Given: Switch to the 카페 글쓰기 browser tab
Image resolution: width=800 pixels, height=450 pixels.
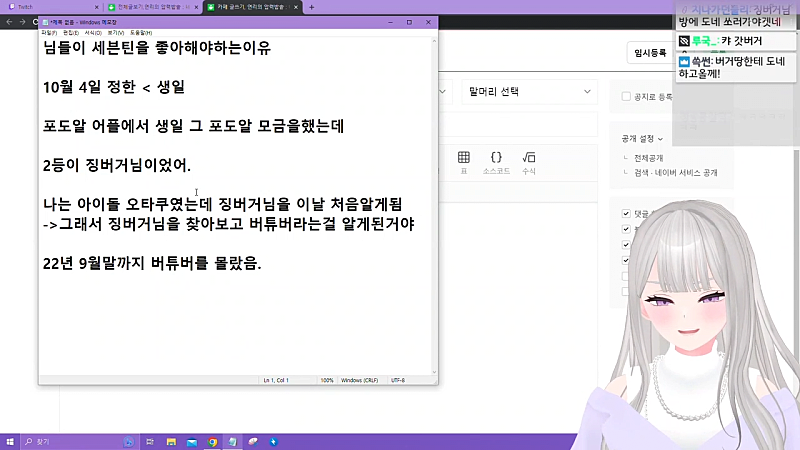Looking at the screenshot, I should click(252, 7).
